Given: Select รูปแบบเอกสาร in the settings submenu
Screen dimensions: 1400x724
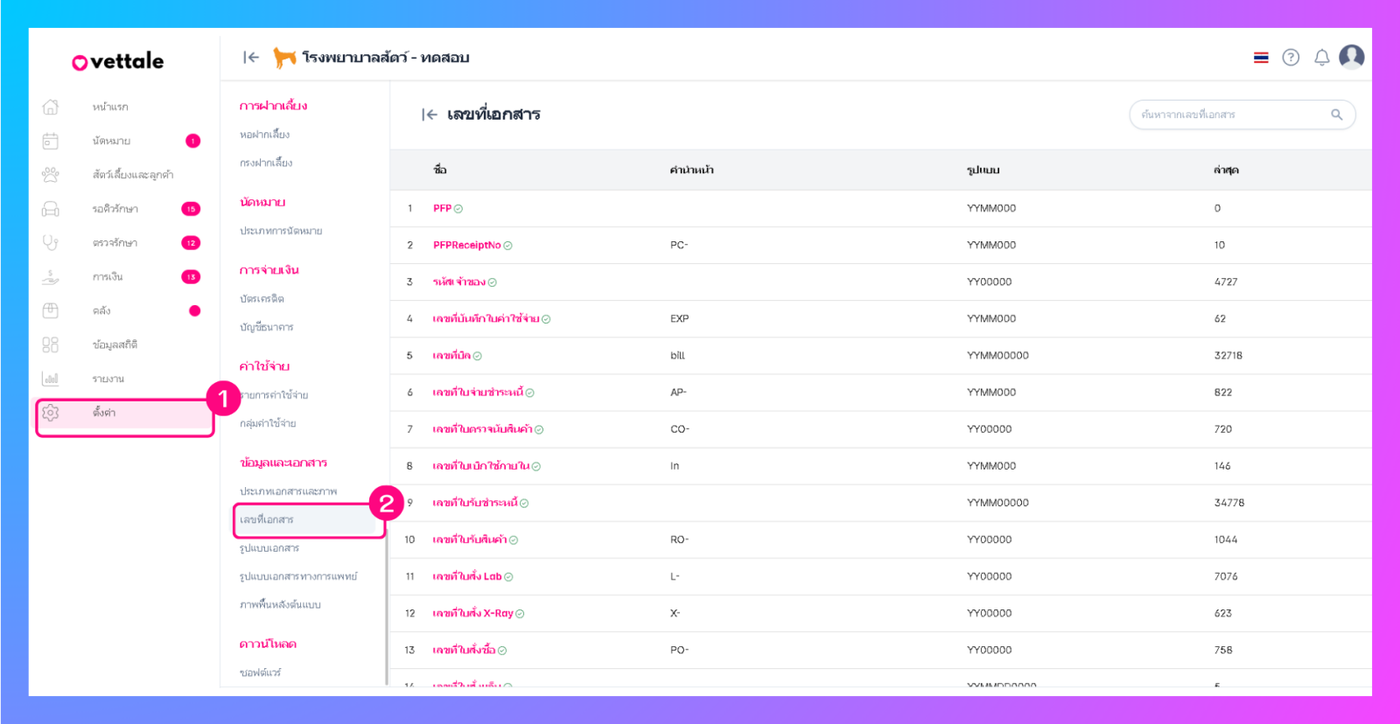Looking at the screenshot, I should click(x=269, y=549).
